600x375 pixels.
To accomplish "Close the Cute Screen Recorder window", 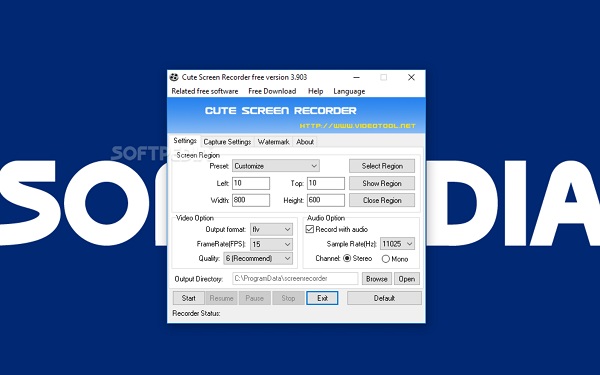I will pyautogui.click(x=411, y=77).
